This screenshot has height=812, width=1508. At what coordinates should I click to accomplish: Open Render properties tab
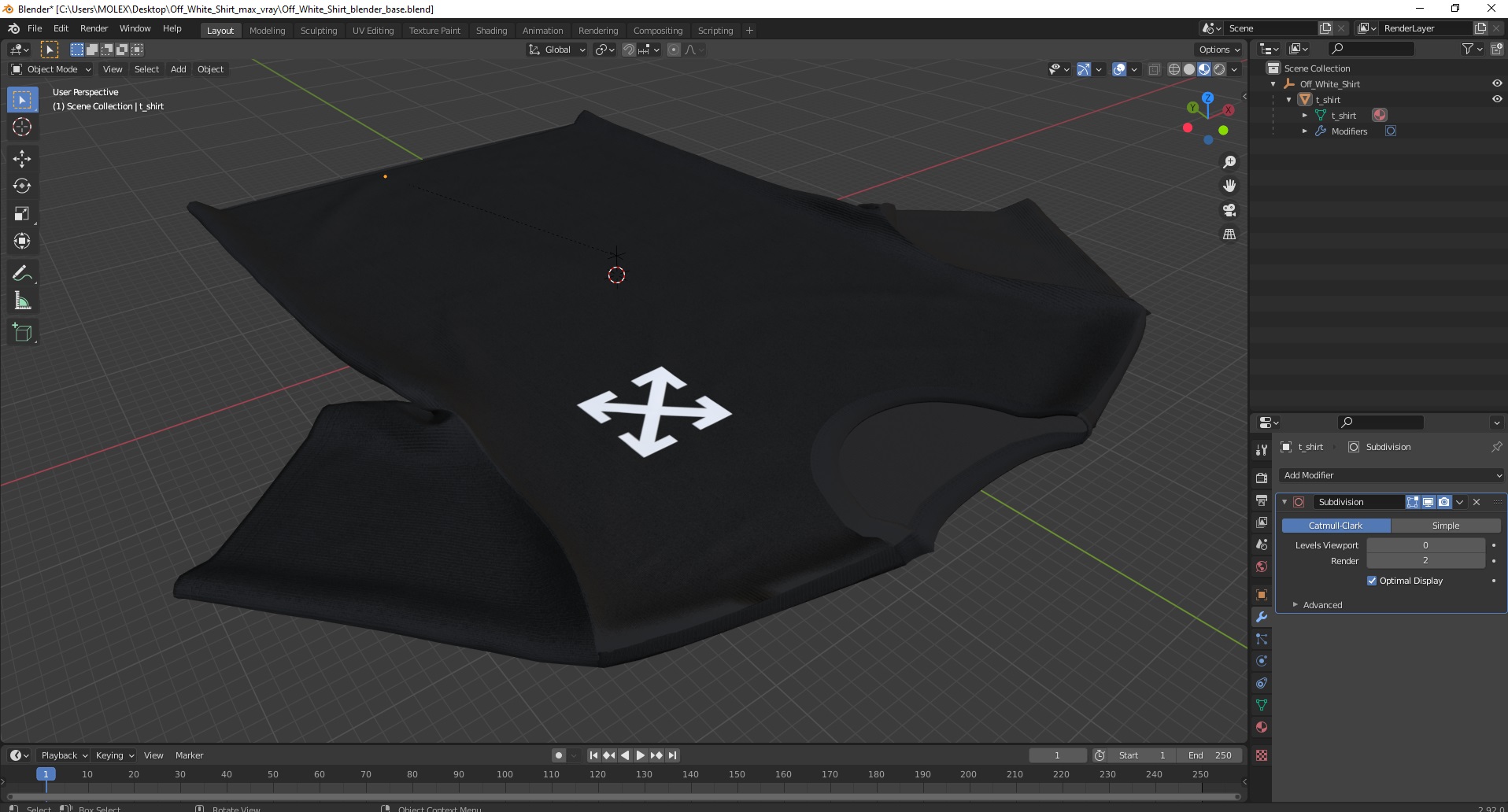click(x=1262, y=478)
